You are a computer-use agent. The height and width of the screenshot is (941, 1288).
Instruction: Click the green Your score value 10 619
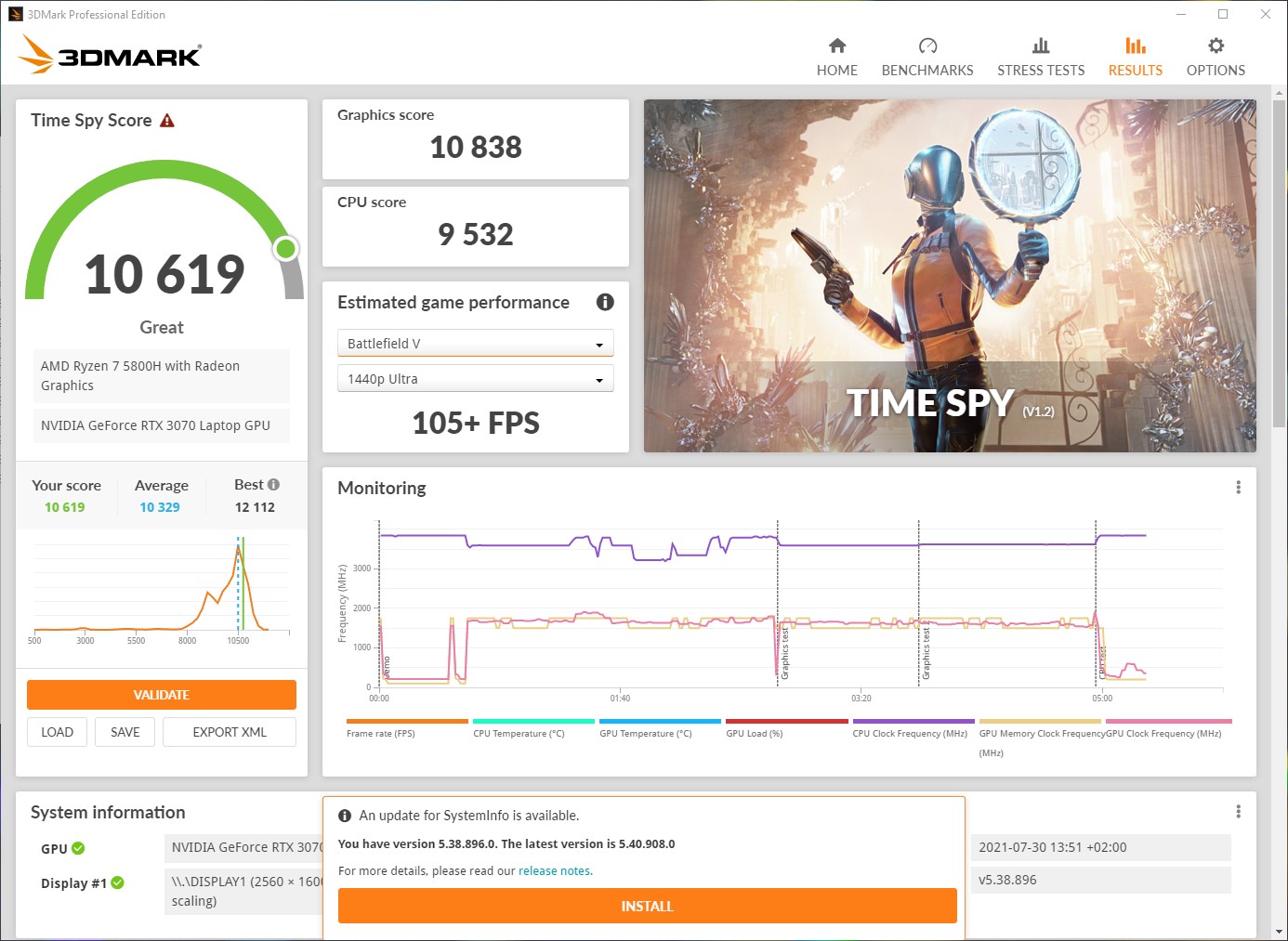tap(65, 507)
